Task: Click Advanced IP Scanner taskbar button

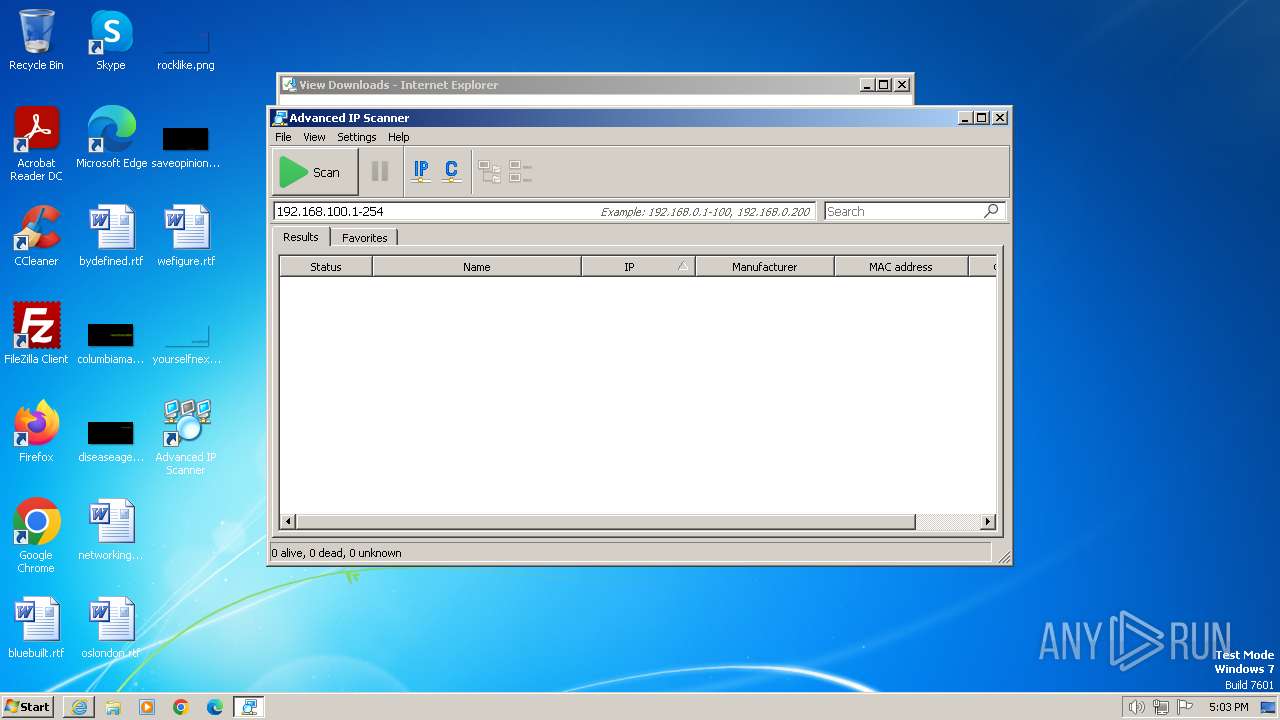Action: click(249, 707)
